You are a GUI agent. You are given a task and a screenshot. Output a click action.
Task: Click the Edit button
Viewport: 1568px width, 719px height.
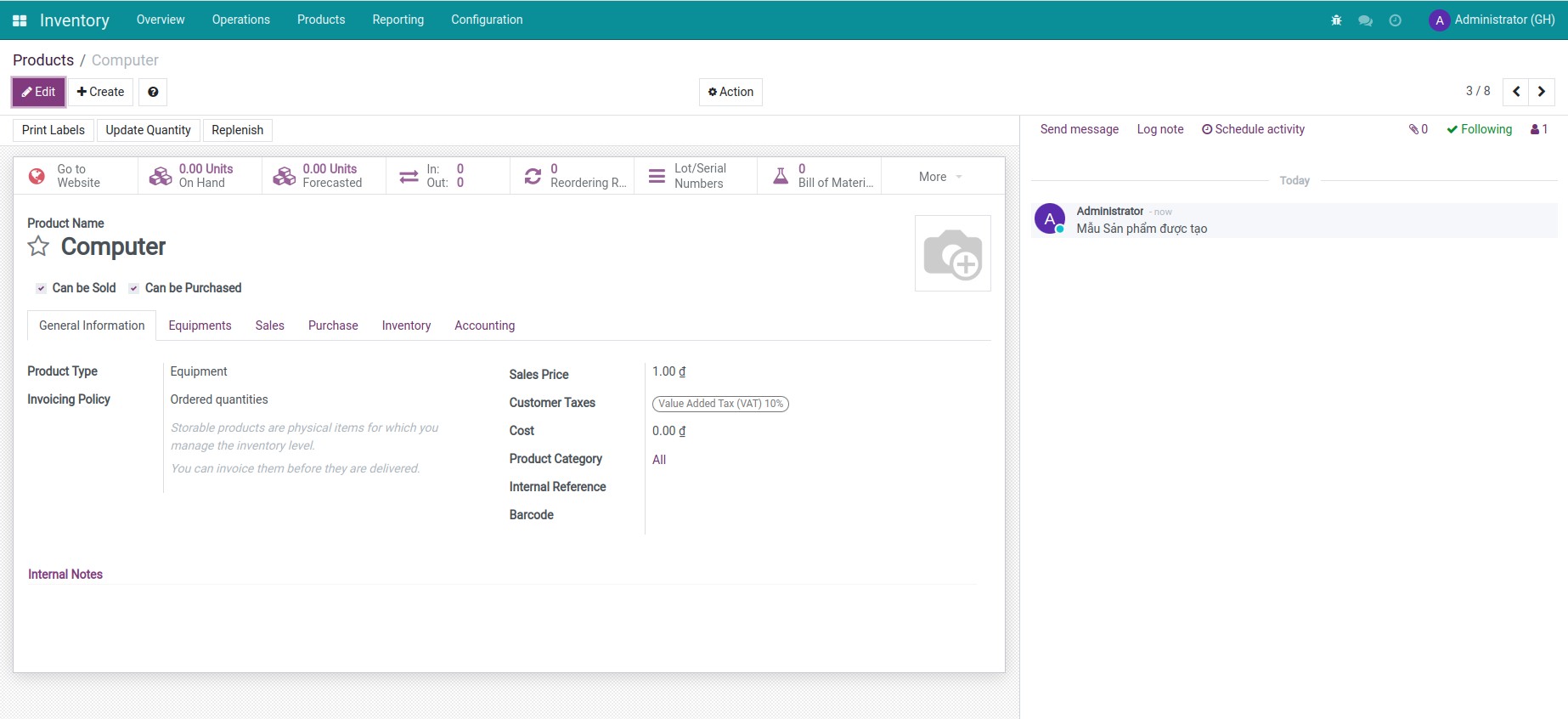pyautogui.click(x=39, y=92)
